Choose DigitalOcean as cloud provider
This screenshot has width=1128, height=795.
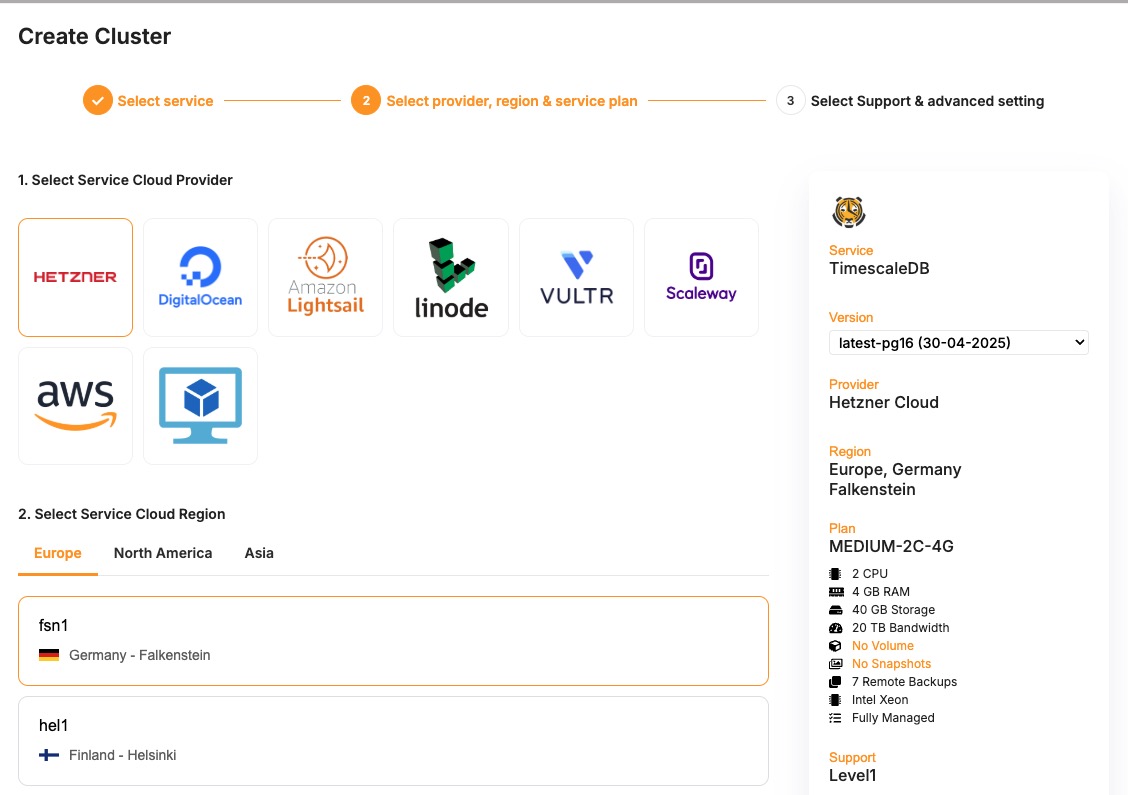tap(200, 277)
